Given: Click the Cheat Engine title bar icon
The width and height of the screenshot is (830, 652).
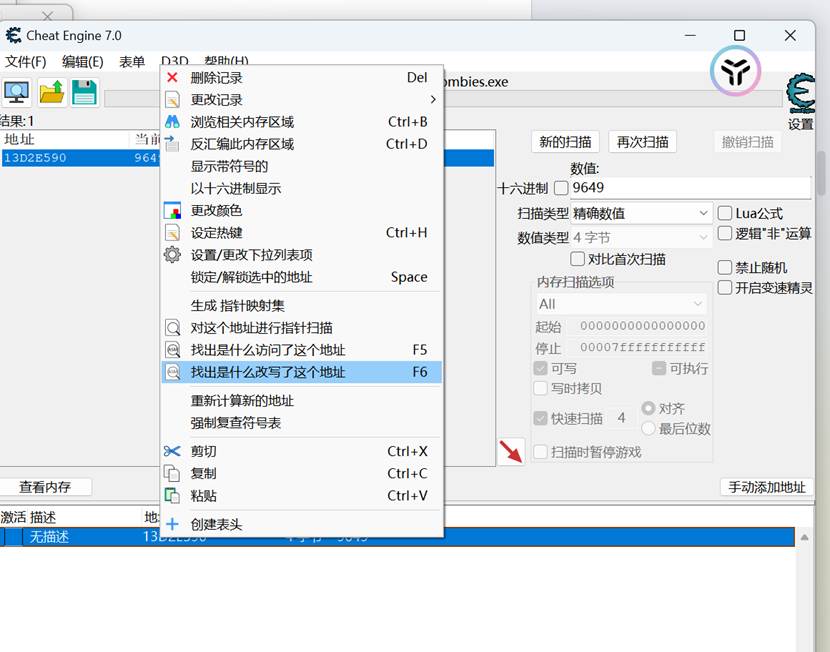Looking at the screenshot, I should (x=13, y=35).
